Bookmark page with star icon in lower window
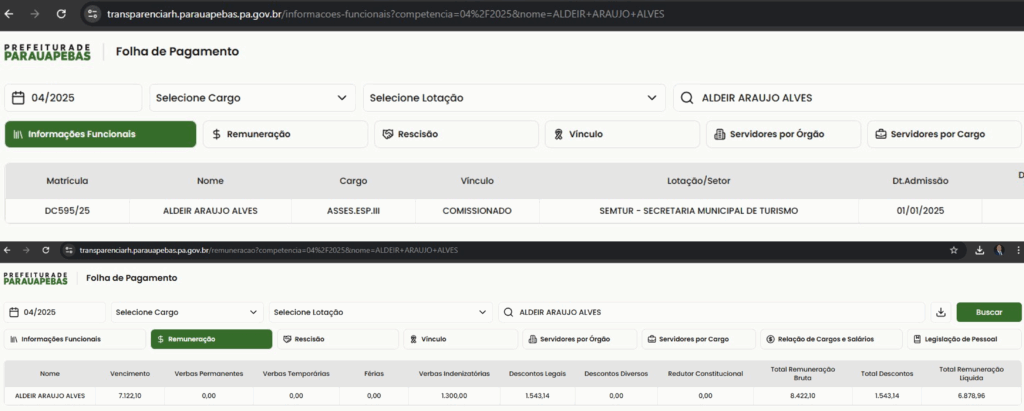Image resolution: width=1024 pixels, height=411 pixels. pyautogui.click(x=954, y=250)
